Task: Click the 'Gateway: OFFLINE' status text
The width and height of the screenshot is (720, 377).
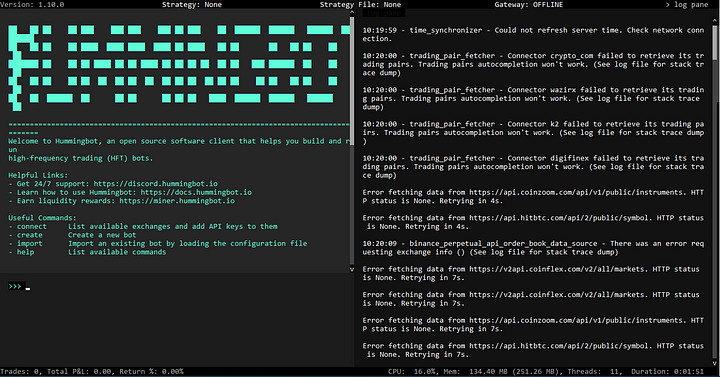Action: click(529, 5)
